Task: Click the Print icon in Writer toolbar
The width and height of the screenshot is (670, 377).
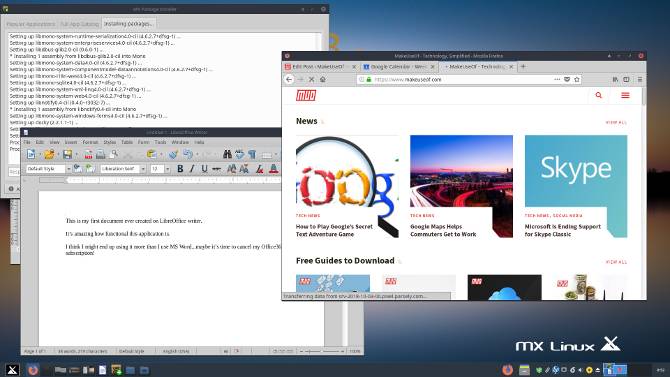Action: coord(101,154)
